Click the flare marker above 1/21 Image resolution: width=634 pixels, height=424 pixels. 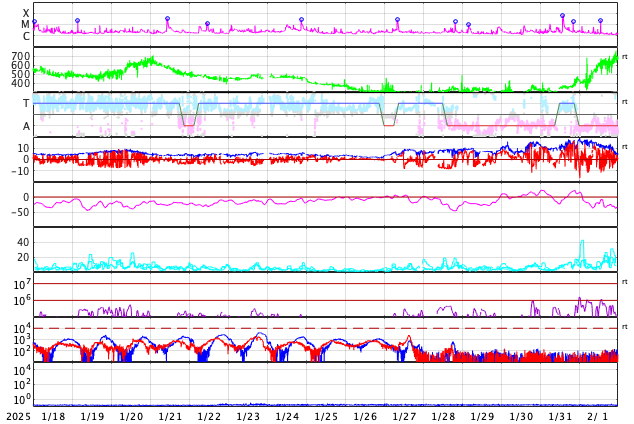click(x=167, y=19)
